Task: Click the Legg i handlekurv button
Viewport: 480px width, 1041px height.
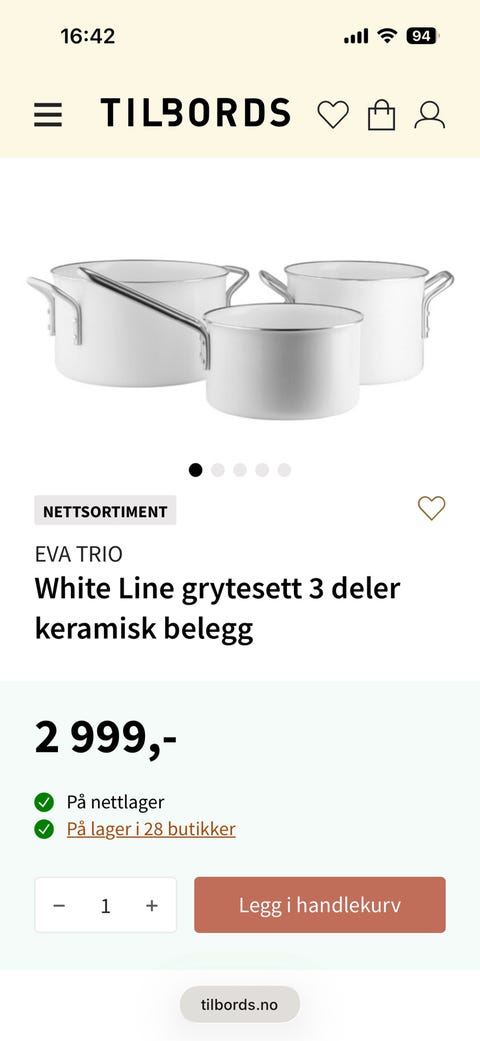Action: tap(320, 905)
